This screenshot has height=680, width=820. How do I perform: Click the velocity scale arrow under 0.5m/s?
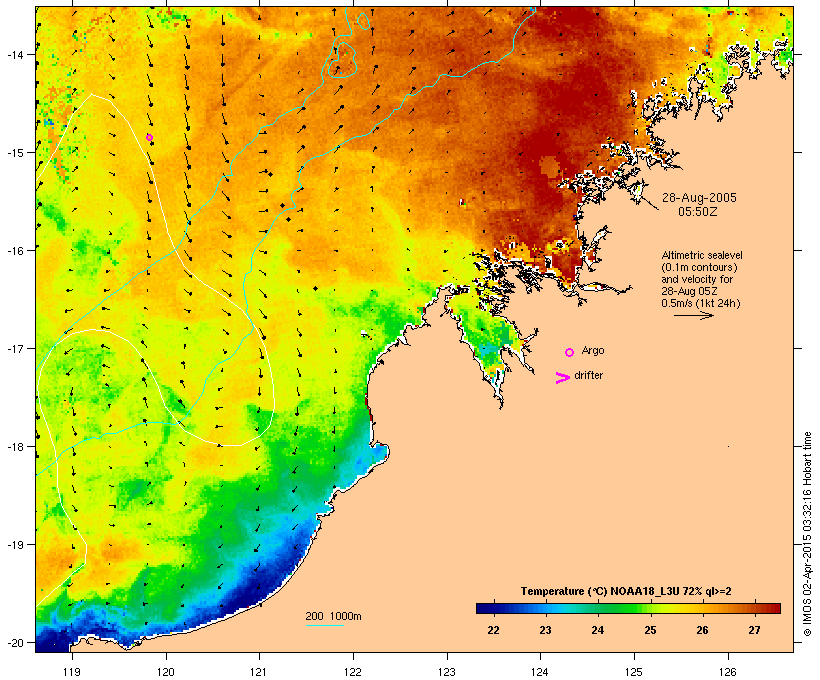coord(693,315)
